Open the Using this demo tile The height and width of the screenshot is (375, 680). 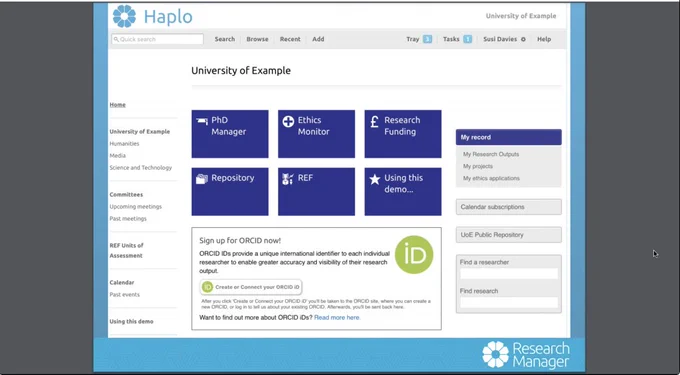pyautogui.click(x=403, y=192)
